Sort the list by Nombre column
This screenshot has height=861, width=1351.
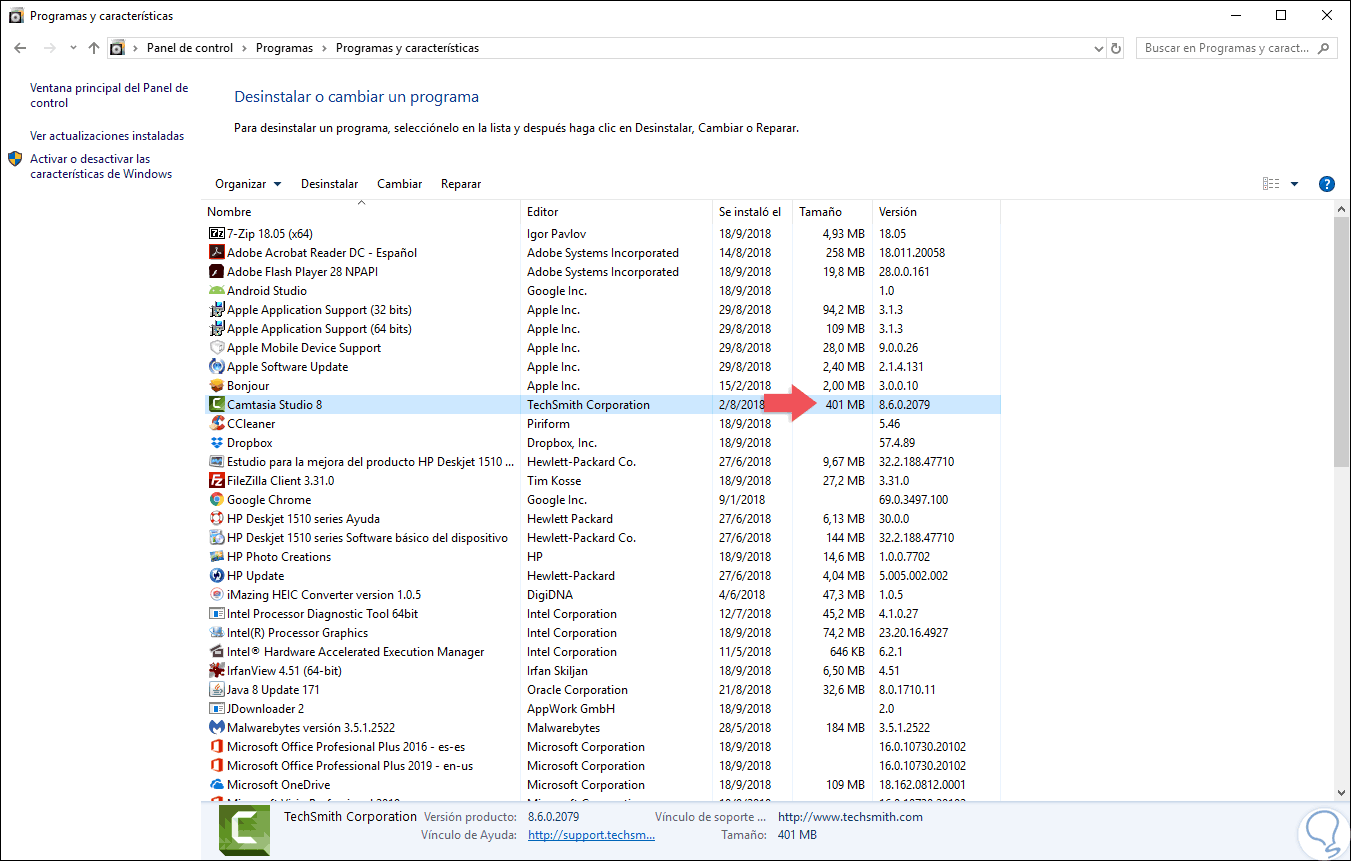click(362, 212)
